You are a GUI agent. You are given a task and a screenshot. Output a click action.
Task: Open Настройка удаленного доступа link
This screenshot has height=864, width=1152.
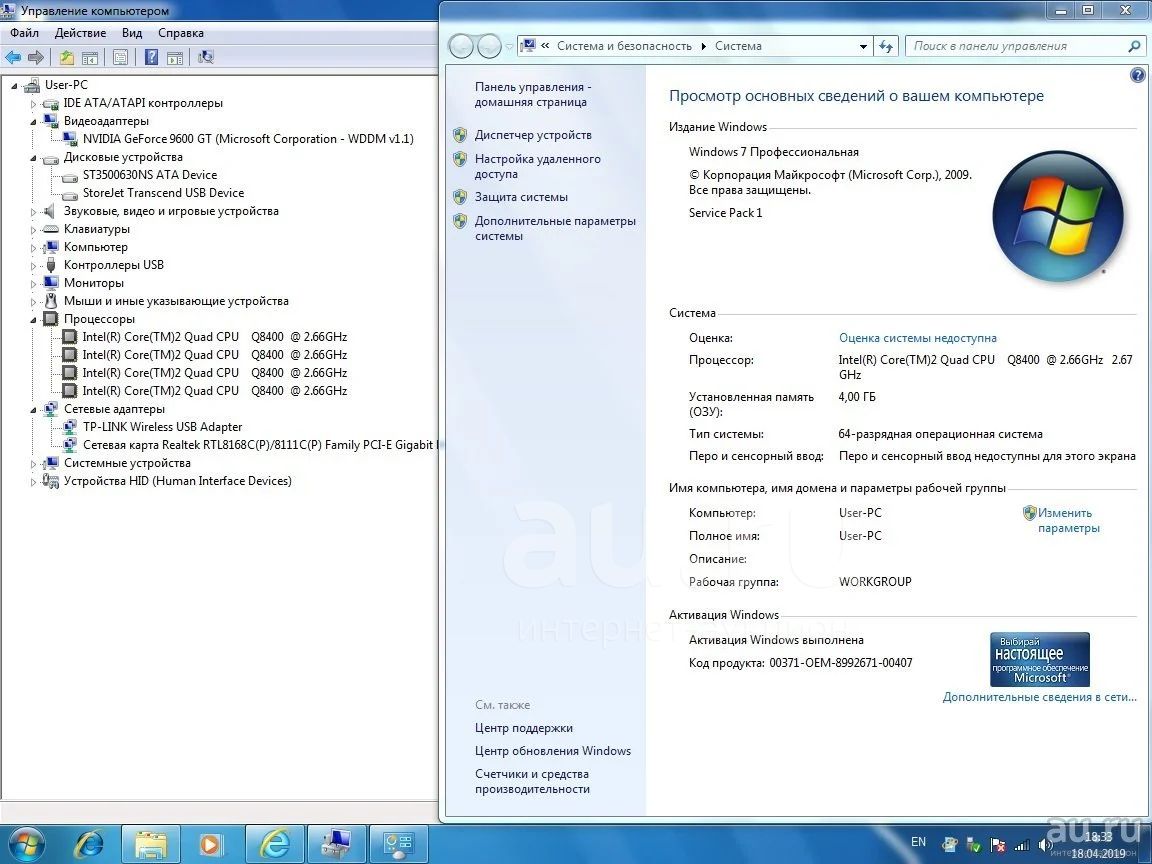tap(537, 167)
